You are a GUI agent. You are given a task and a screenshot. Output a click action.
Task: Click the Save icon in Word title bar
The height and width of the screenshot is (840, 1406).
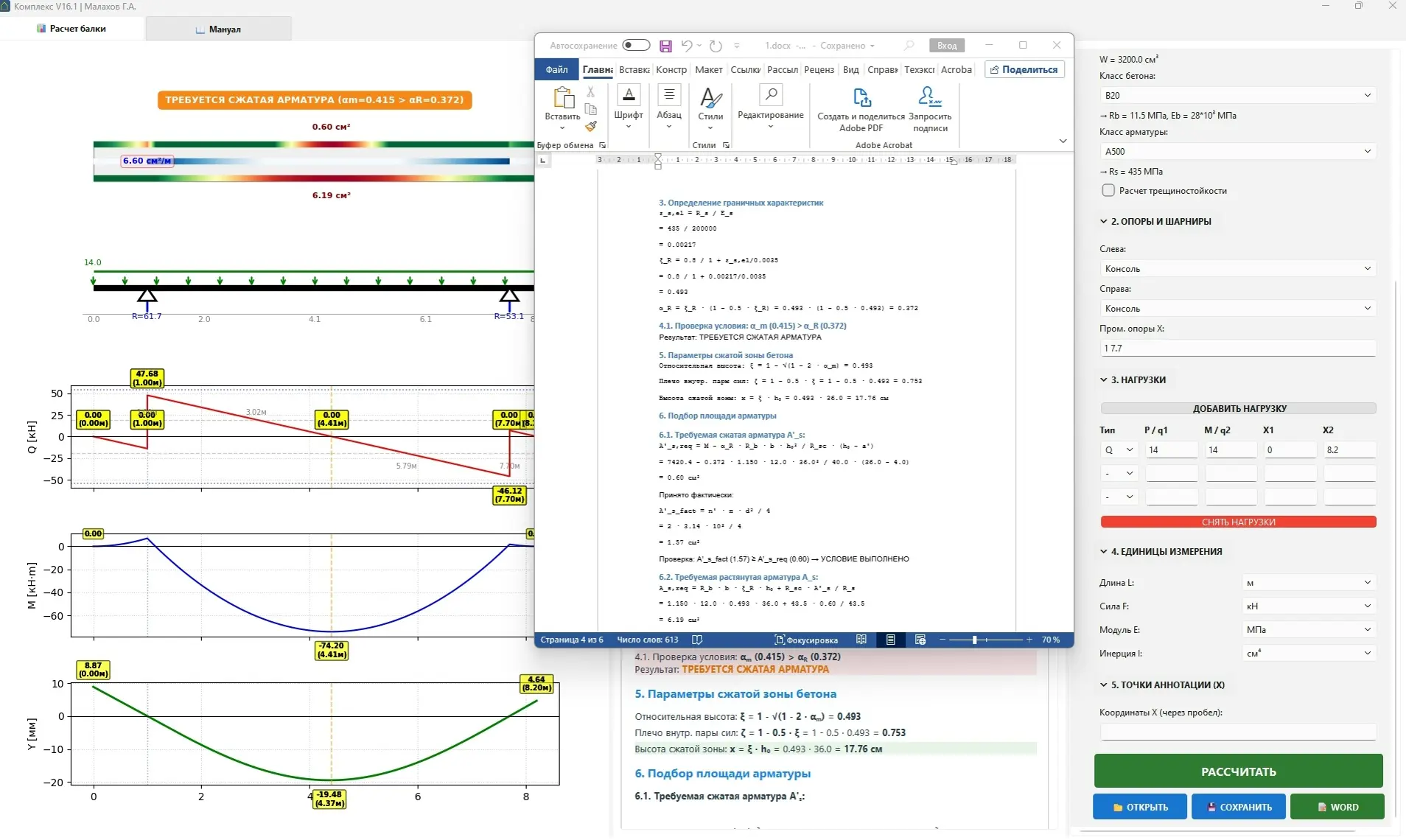(x=665, y=46)
